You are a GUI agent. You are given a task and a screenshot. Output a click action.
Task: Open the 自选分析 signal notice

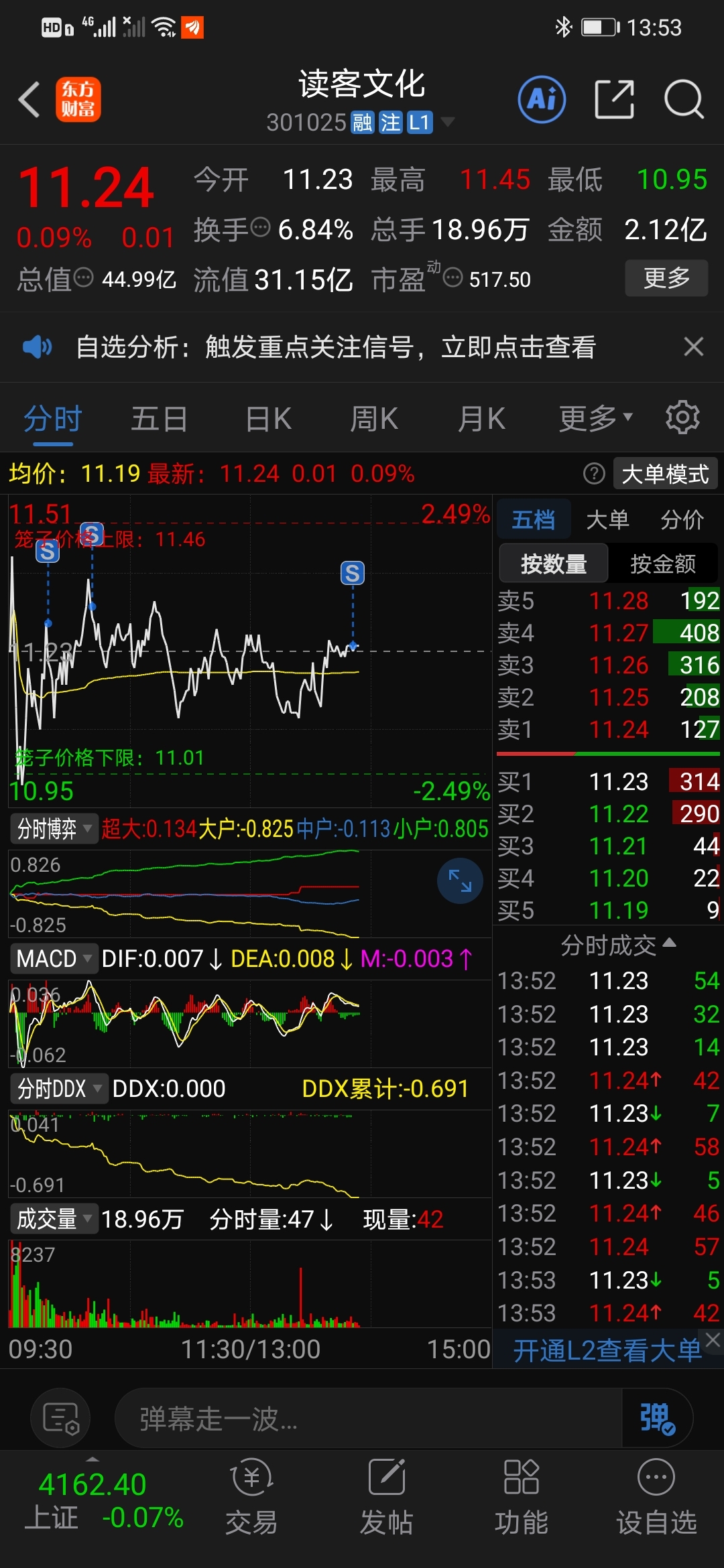coord(335,347)
